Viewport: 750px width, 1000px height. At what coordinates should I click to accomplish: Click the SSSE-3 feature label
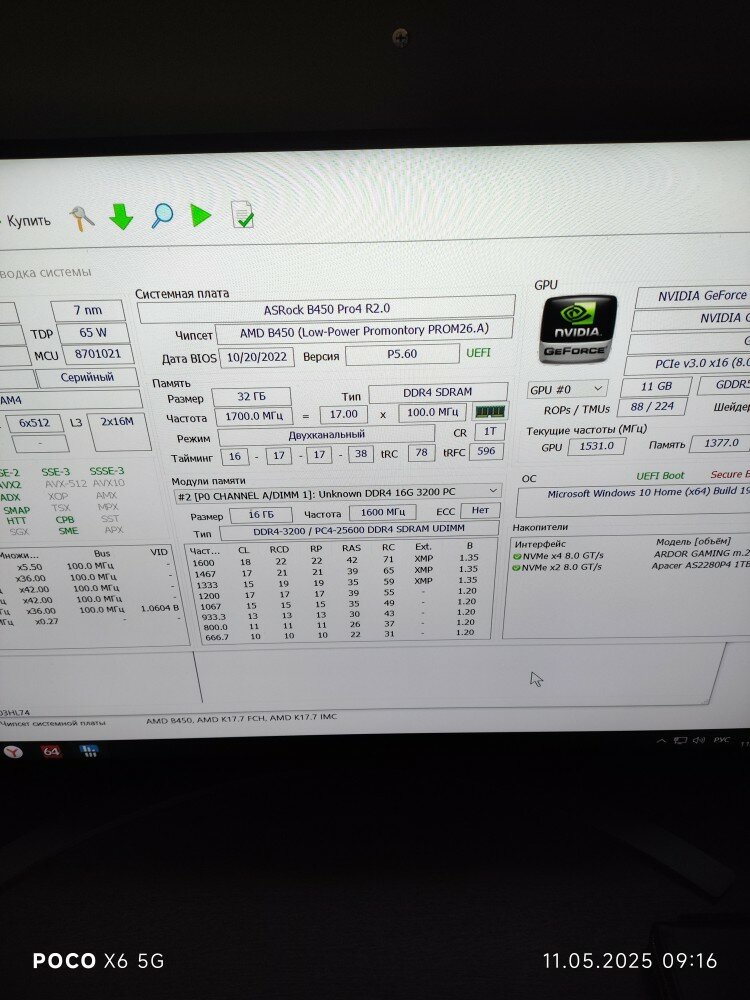tap(107, 471)
